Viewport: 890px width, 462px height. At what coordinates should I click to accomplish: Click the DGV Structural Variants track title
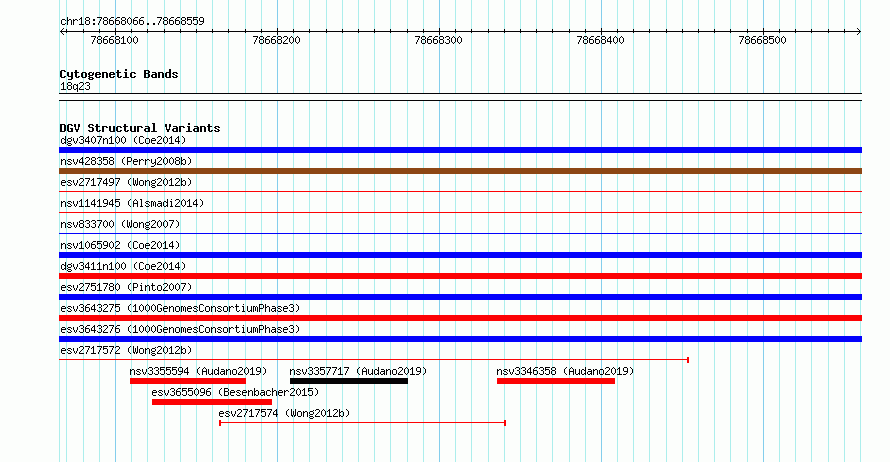(140, 128)
